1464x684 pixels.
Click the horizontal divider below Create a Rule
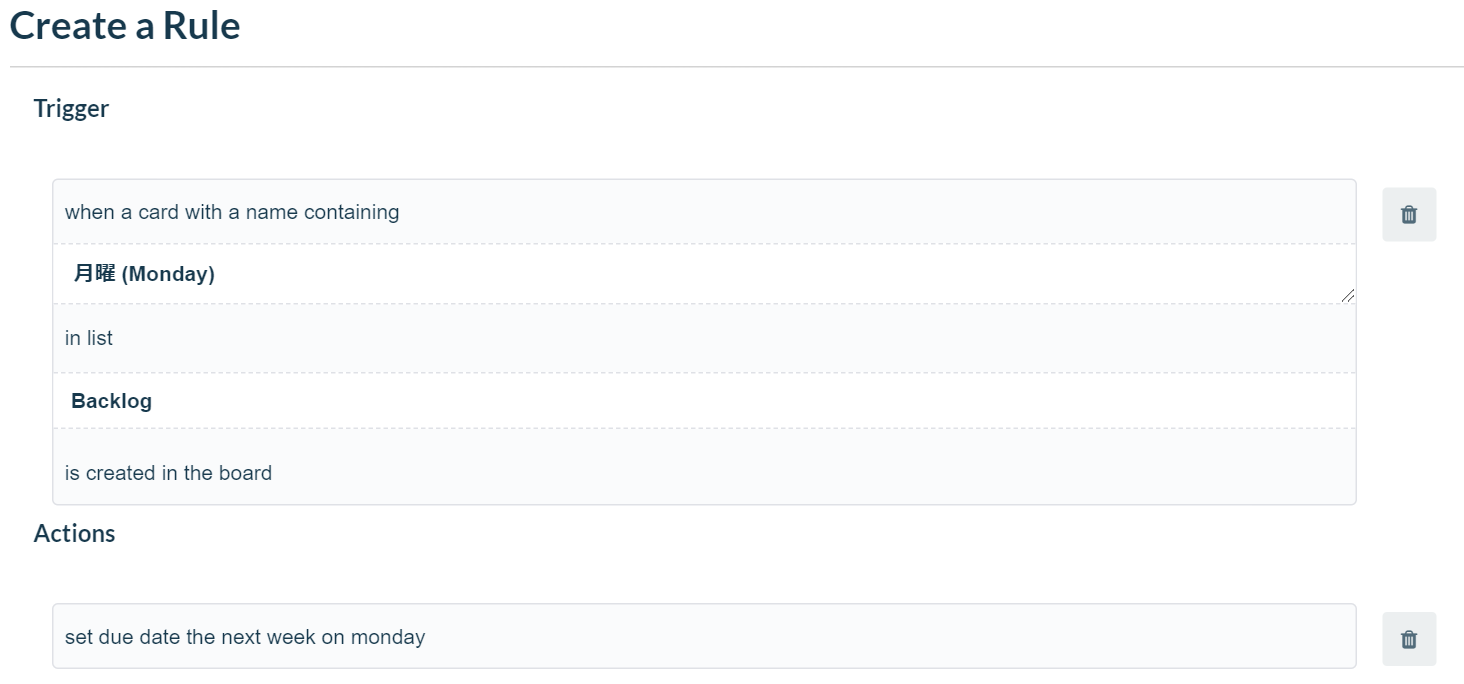737,67
